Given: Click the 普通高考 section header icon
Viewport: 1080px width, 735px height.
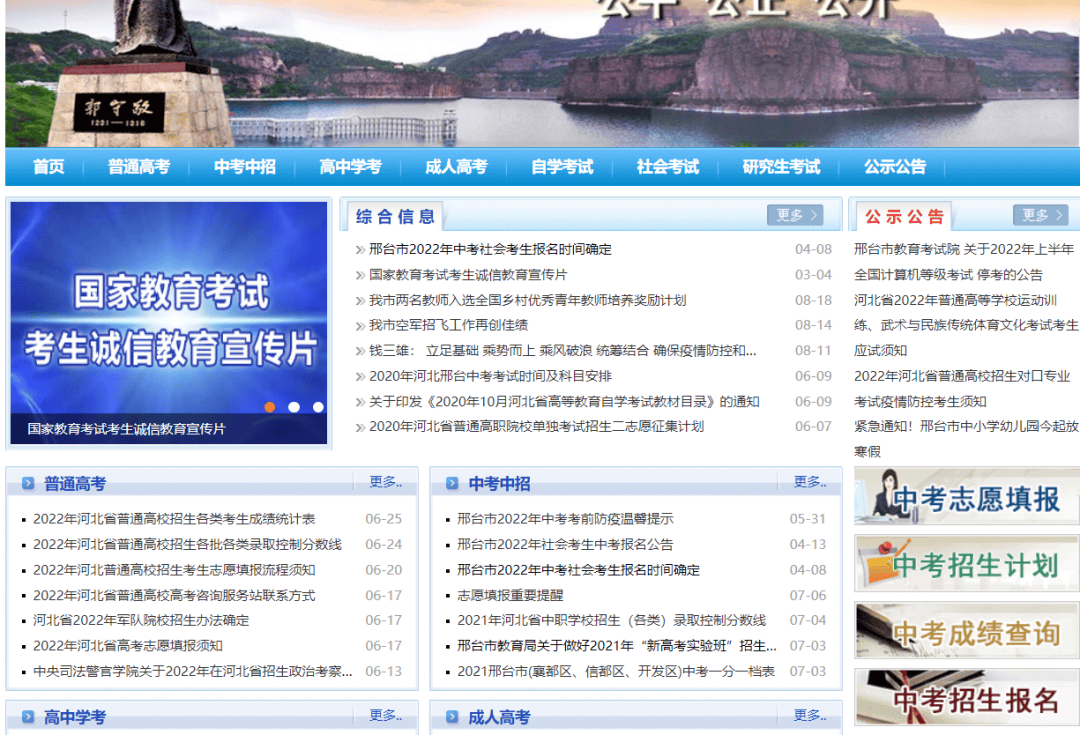Looking at the screenshot, I should coord(28,484).
